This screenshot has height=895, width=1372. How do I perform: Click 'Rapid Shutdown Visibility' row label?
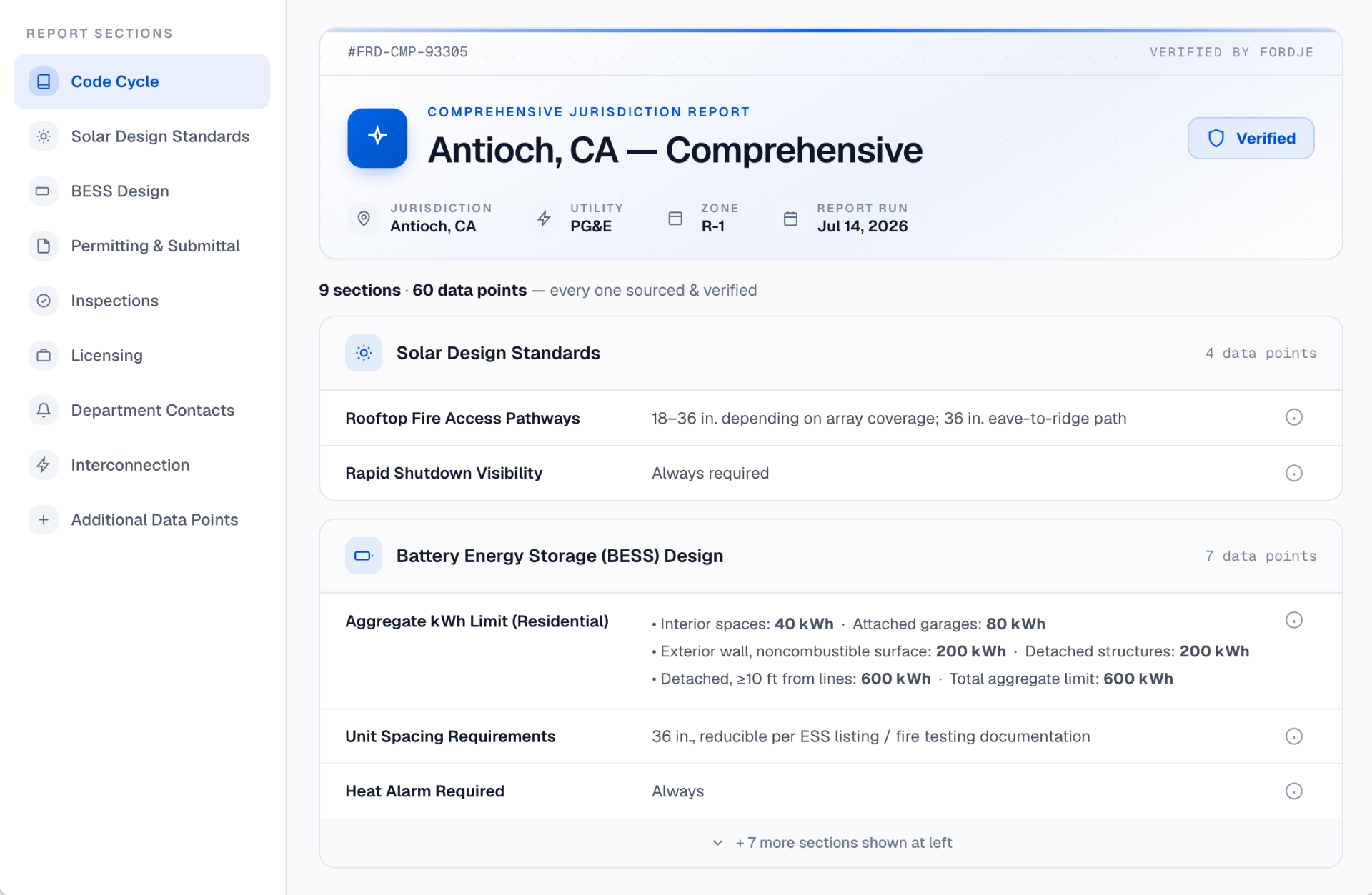pyautogui.click(x=444, y=473)
